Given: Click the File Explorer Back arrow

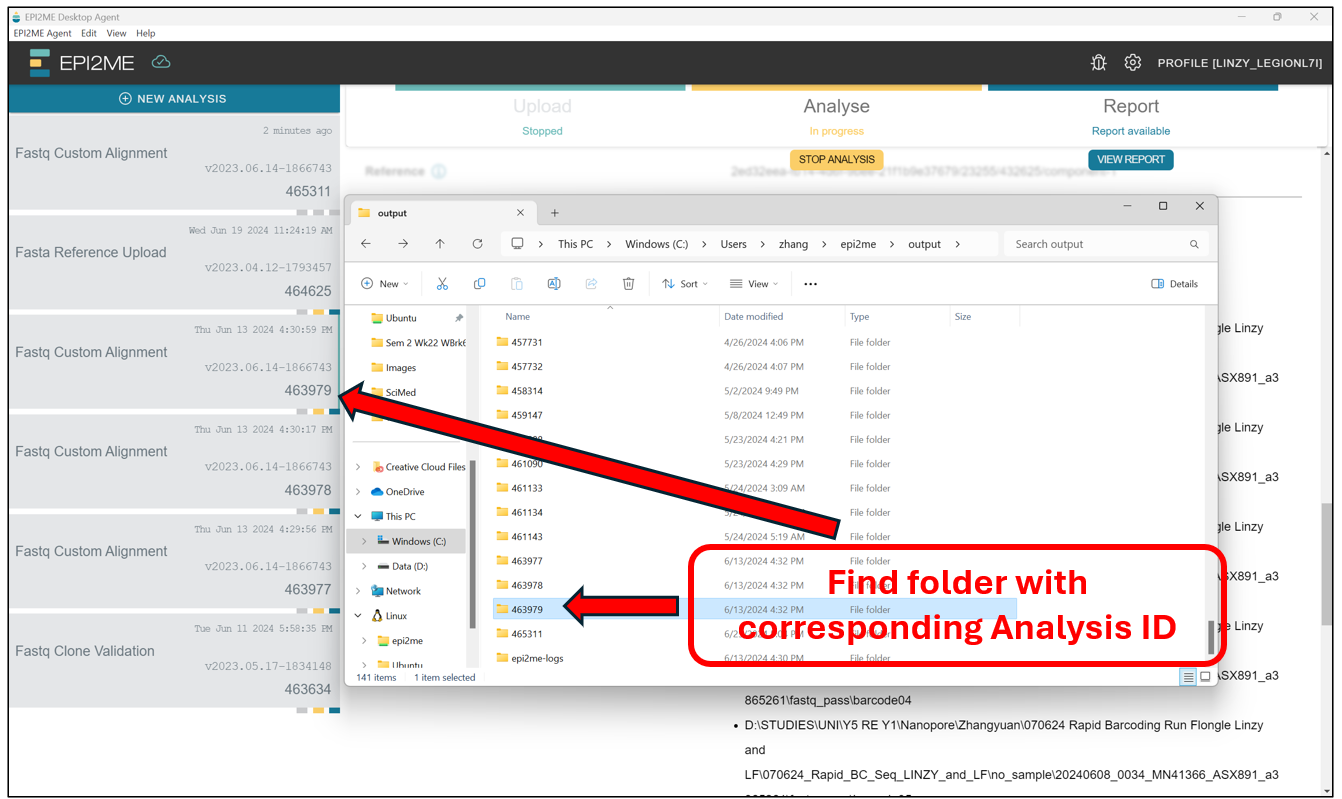Looking at the screenshot, I should coord(366,244).
